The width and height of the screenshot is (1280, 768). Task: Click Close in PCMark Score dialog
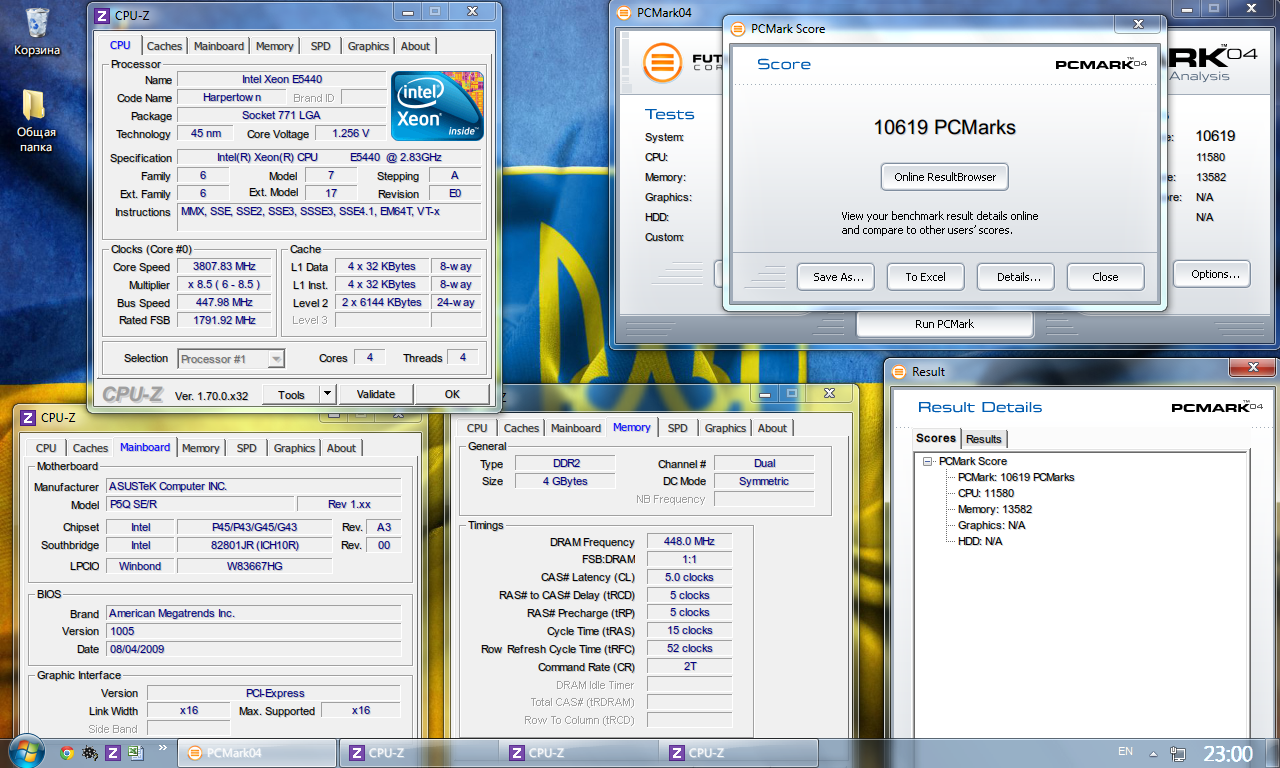(1105, 277)
